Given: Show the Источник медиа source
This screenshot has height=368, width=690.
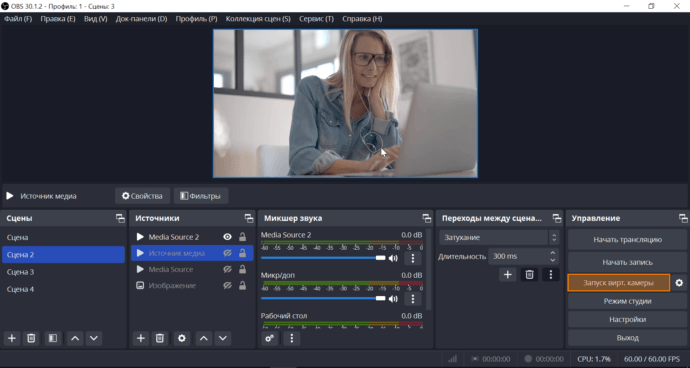Looking at the screenshot, I should click(227, 253).
